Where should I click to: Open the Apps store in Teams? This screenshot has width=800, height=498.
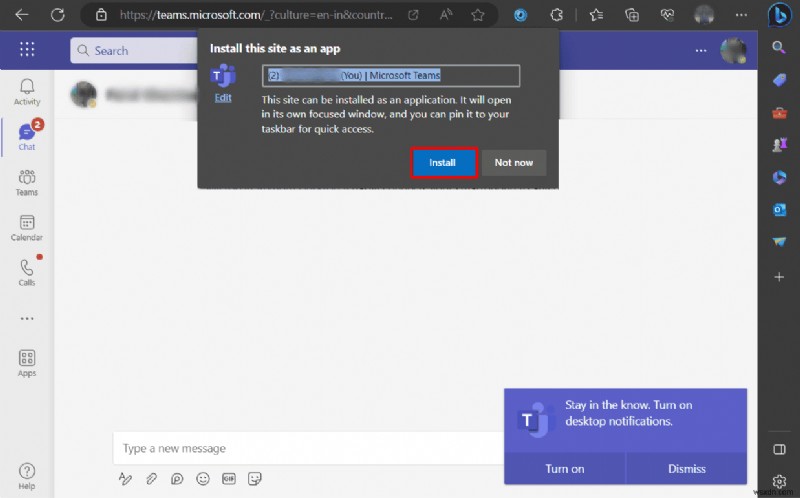27,363
